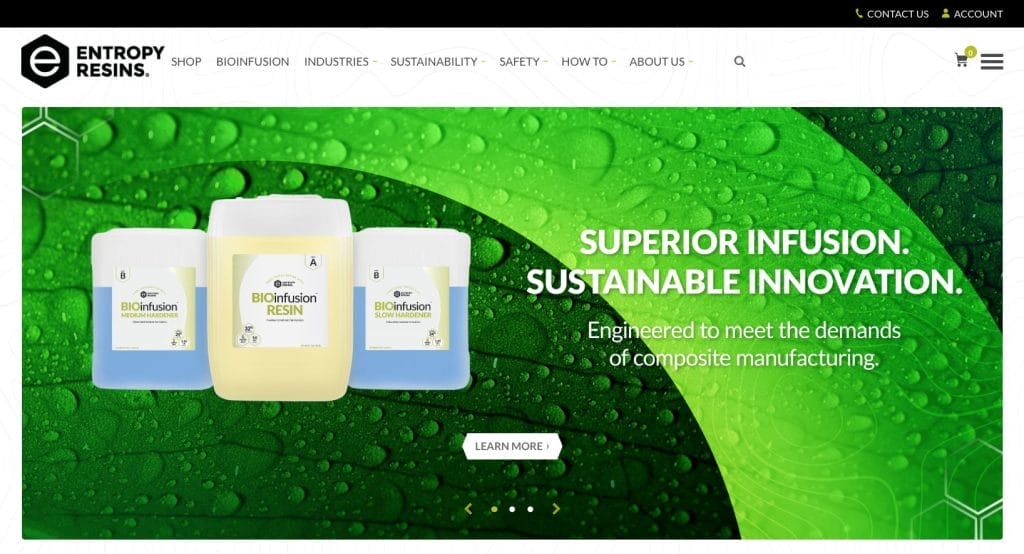Open the search magnifier icon

pos(739,61)
